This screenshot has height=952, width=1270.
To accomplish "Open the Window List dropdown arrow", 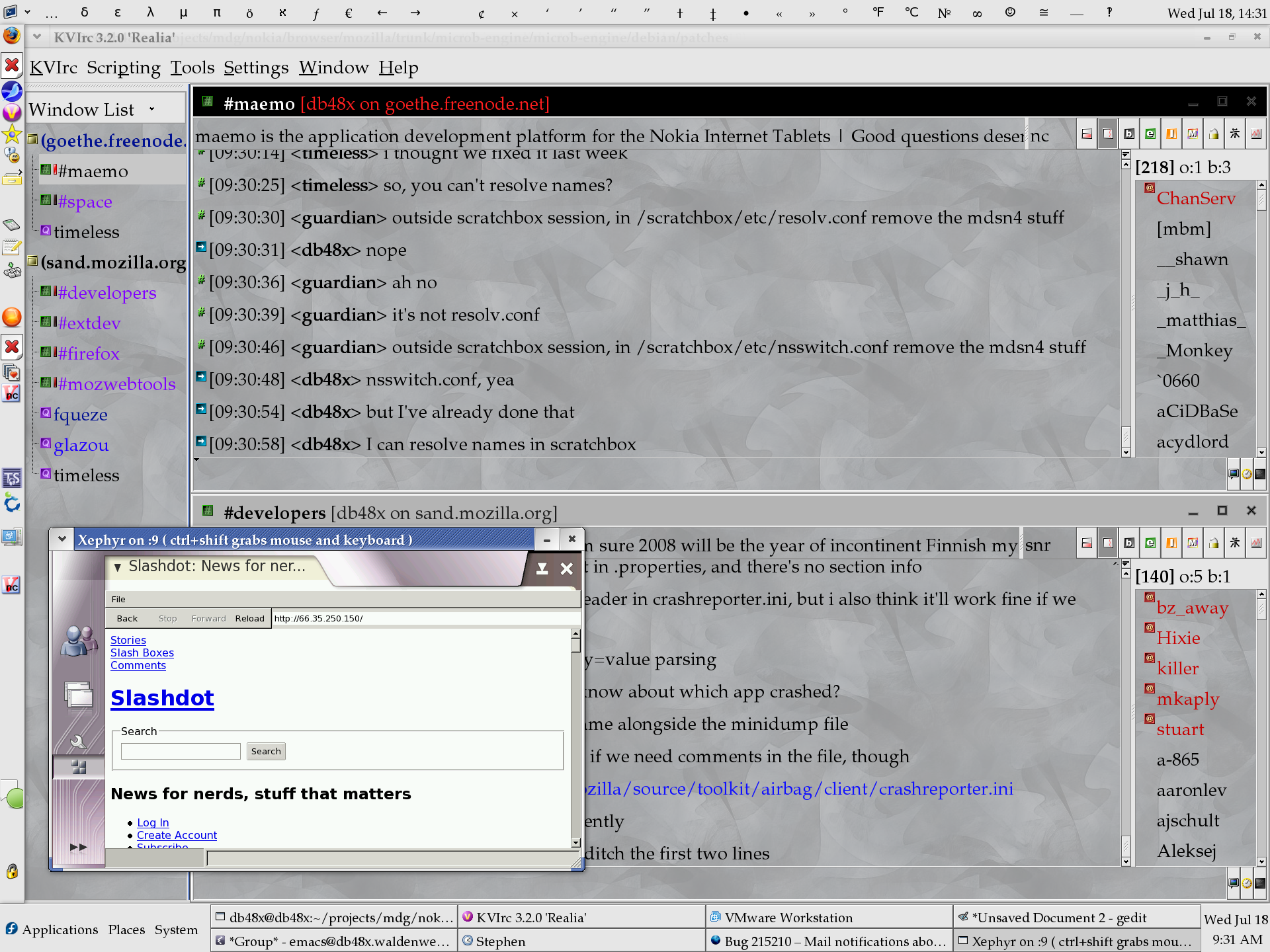I will (x=151, y=109).
